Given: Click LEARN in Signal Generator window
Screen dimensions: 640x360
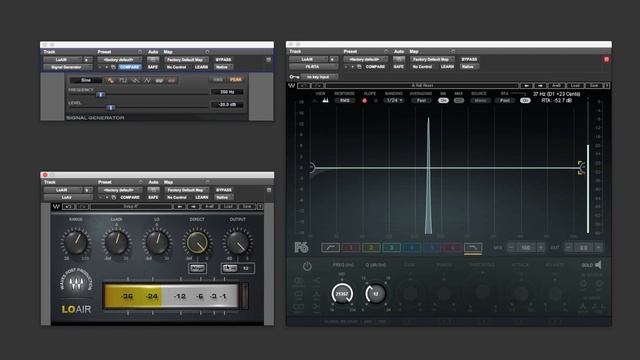Looking at the screenshot, I should [x=201, y=67].
